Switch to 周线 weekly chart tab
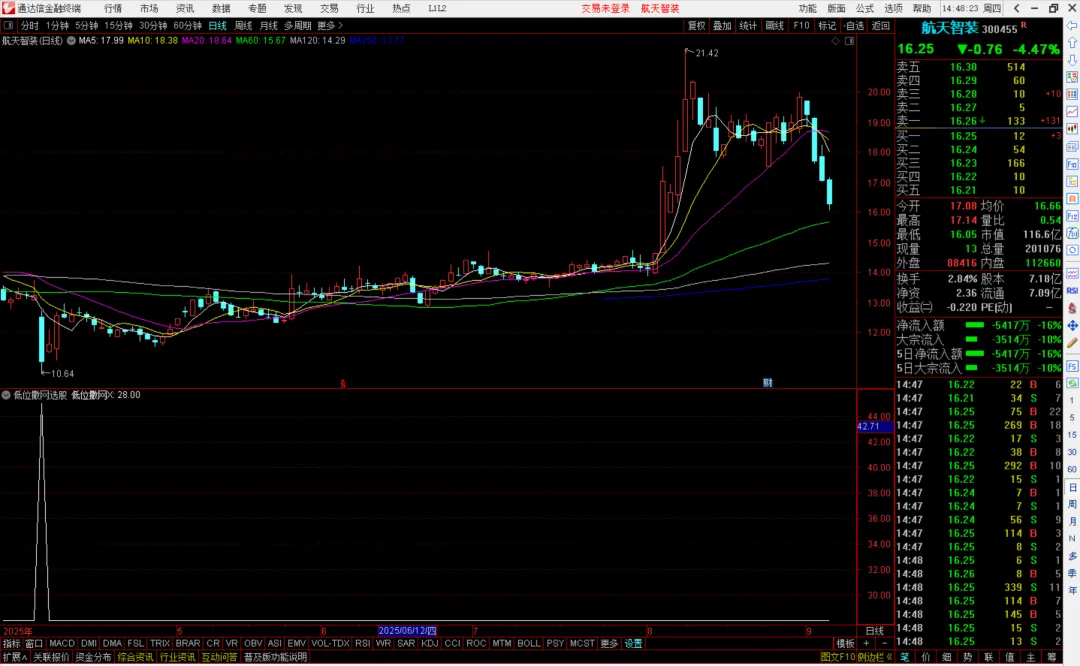The height and width of the screenshot is (666, 1080). [243, 25]
